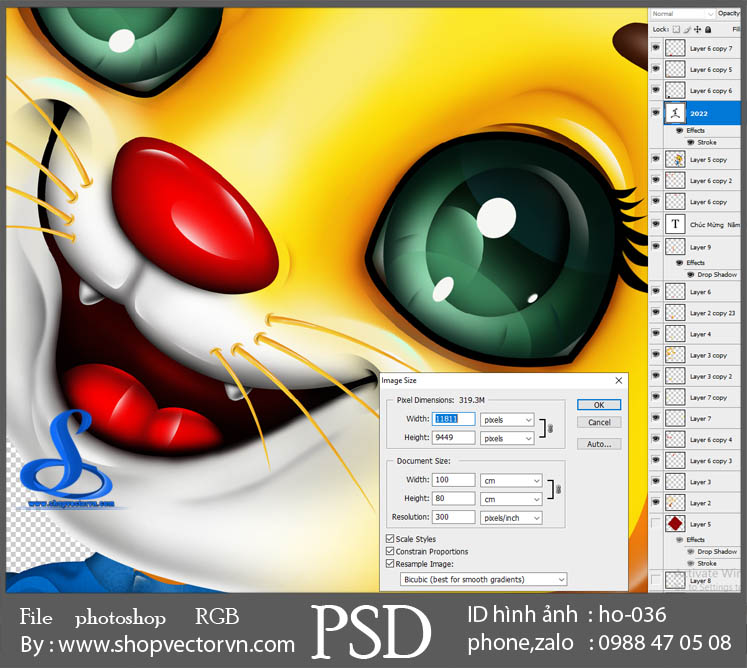Screen dimensions: 747x668
Task: Hide Layer 6 copy 5 using eye icon
Action: (x=656, y=69)
